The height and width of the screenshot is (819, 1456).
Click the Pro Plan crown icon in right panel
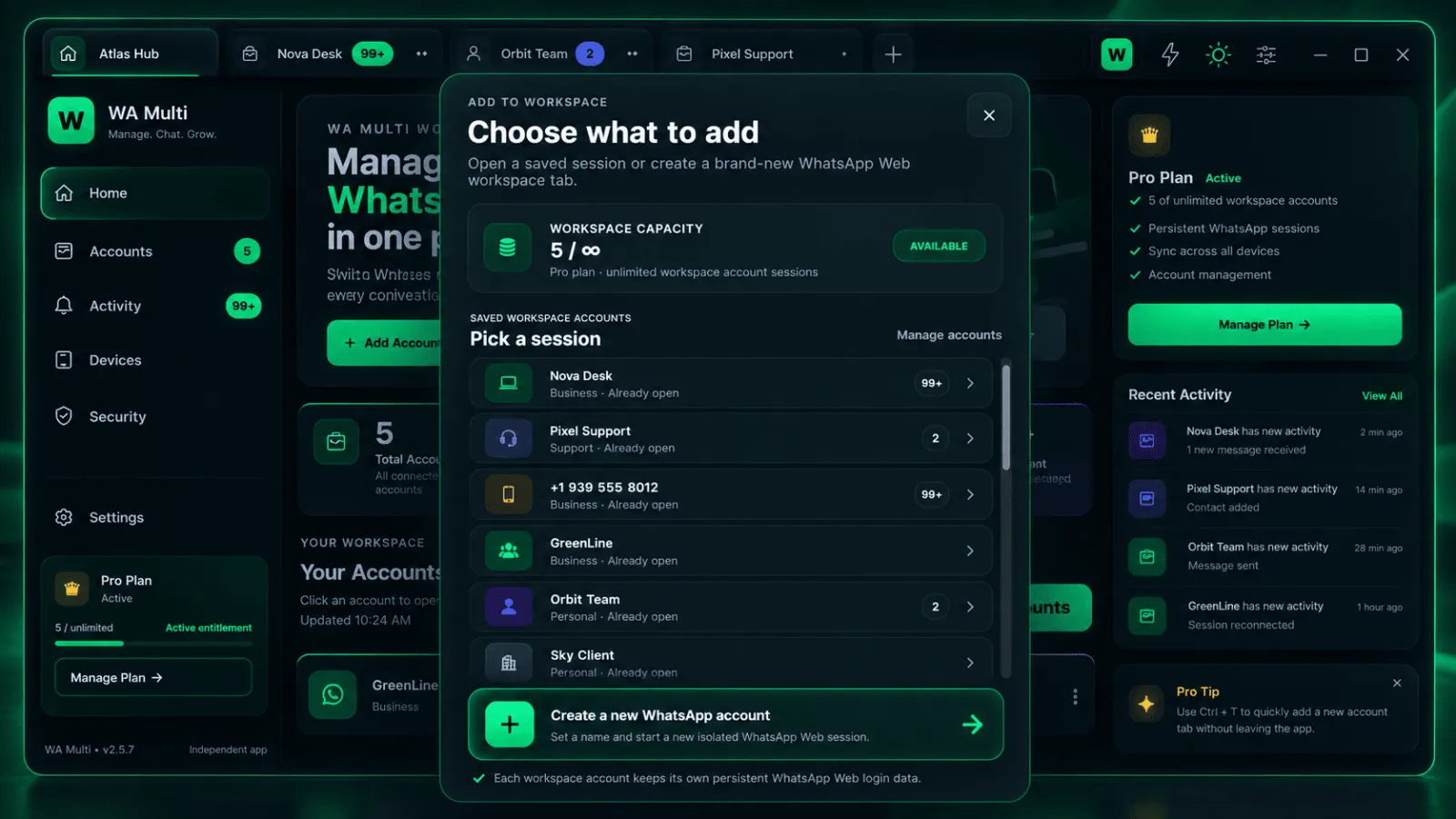(1149, 136)
